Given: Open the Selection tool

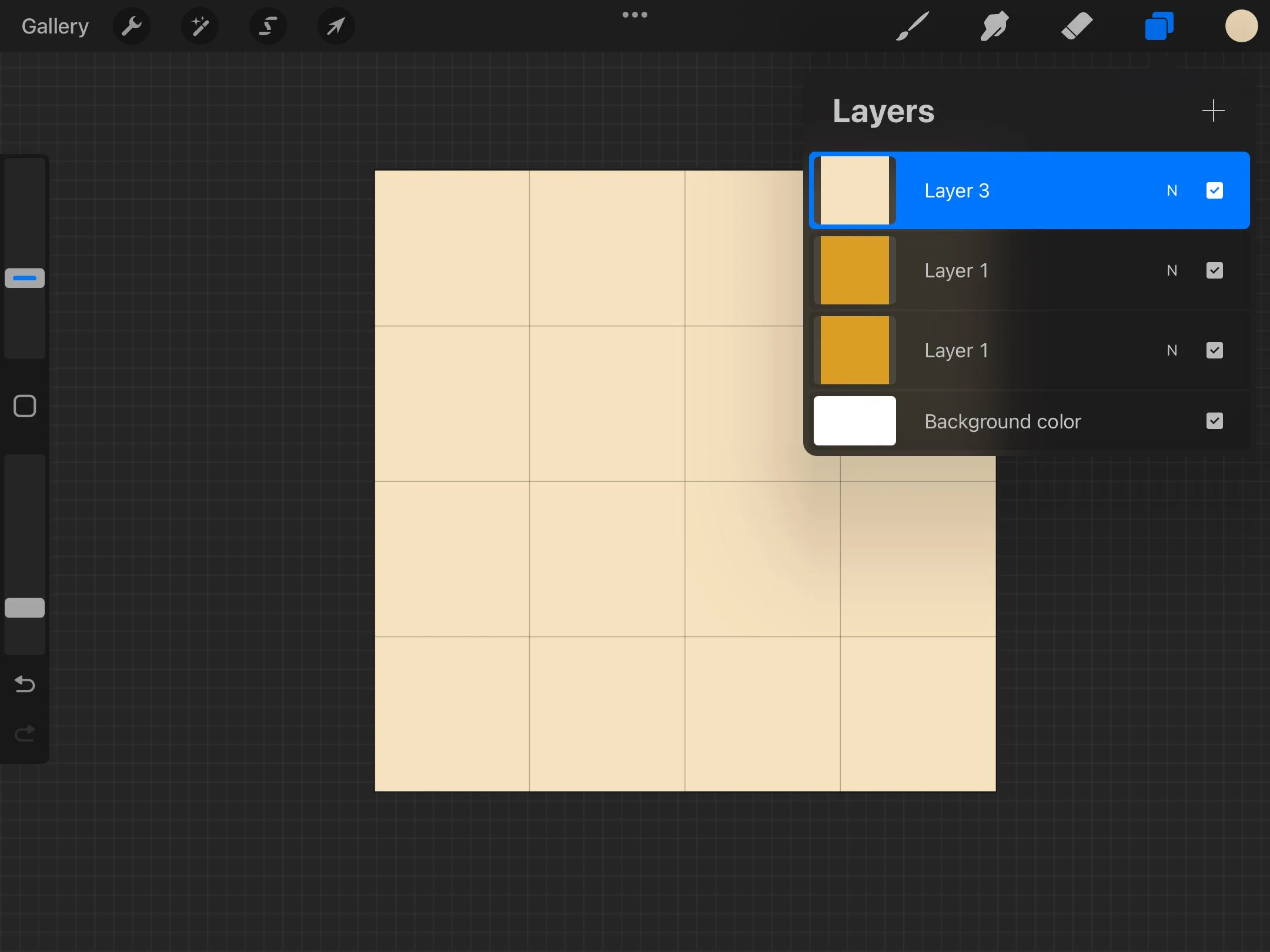Looking at the screenshot, I should [x=268, y=25].
